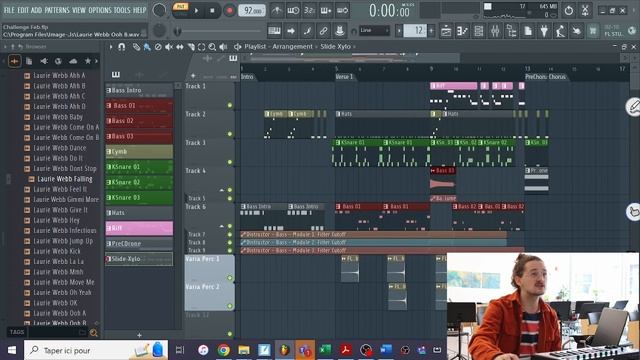This screenshot has height=360, width=640.
Task: Expand browser tabs with the right chevron
Action: [x=96, y=61]
